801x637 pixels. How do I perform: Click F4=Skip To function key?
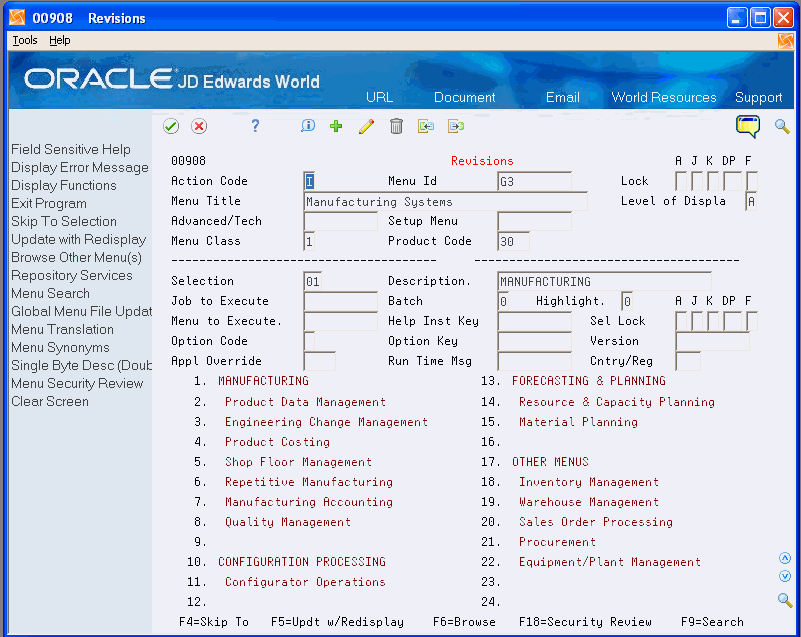(214, 622)
